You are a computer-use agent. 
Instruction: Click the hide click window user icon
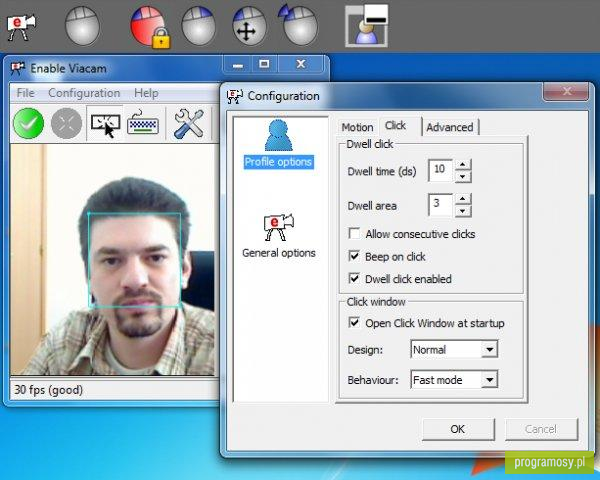coord(367,26)
